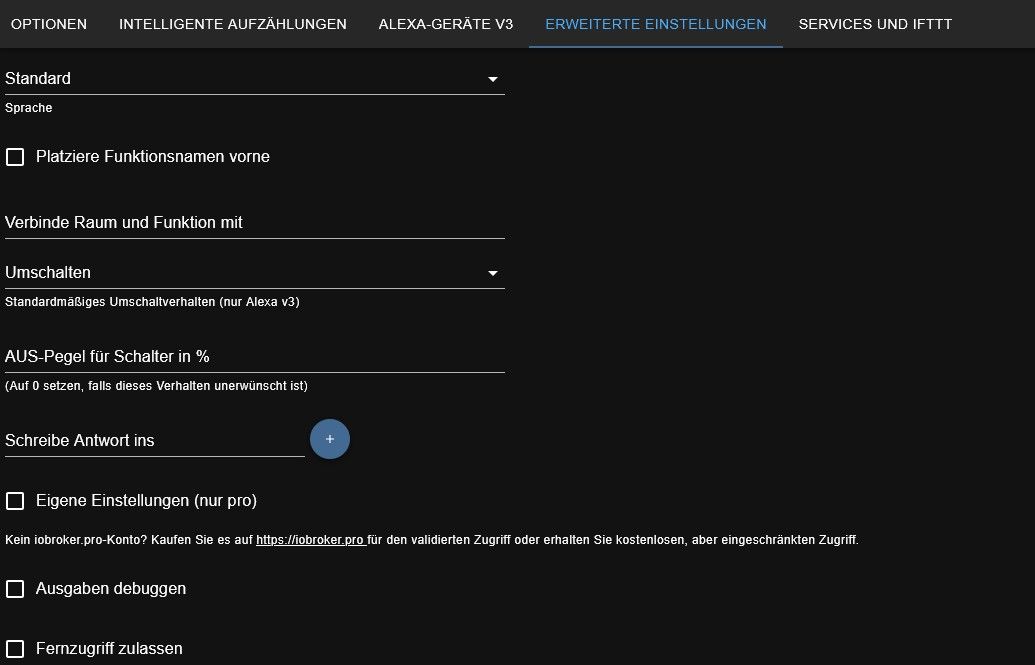Expand the Umschalten toggle behavior dropdown

(x=255, y=273)
